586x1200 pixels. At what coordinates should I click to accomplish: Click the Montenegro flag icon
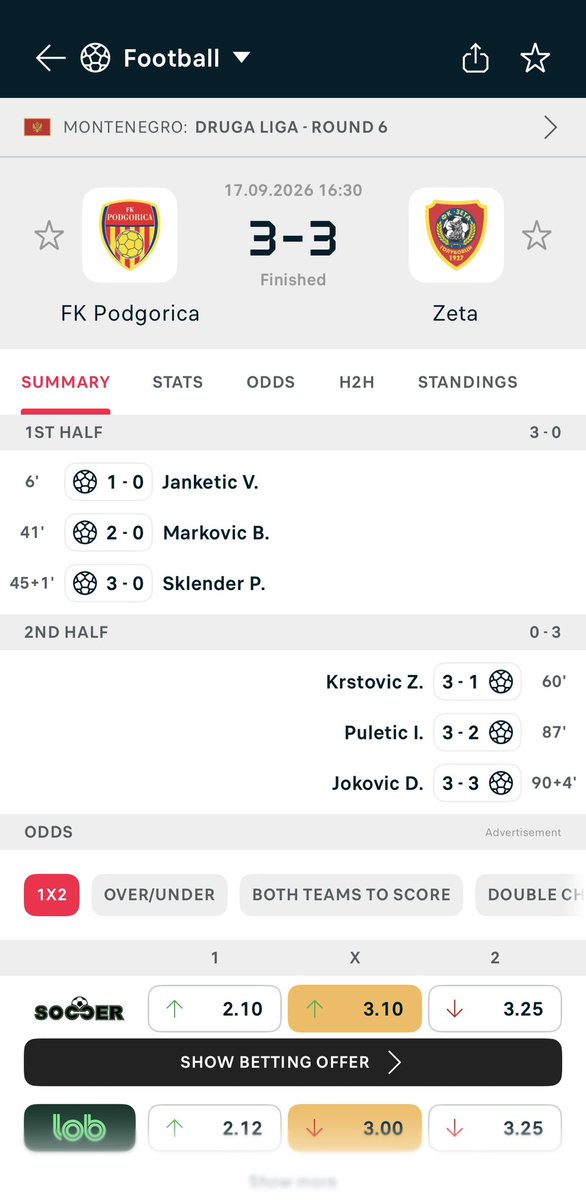click(x=37, y=127)
